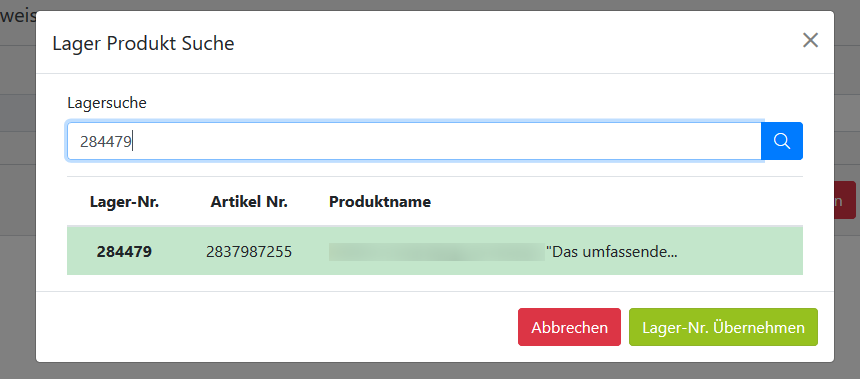Viewport: 860px width, 379px height.
Task: Focus the Lagersuche search input field
Action: [414, 141]
